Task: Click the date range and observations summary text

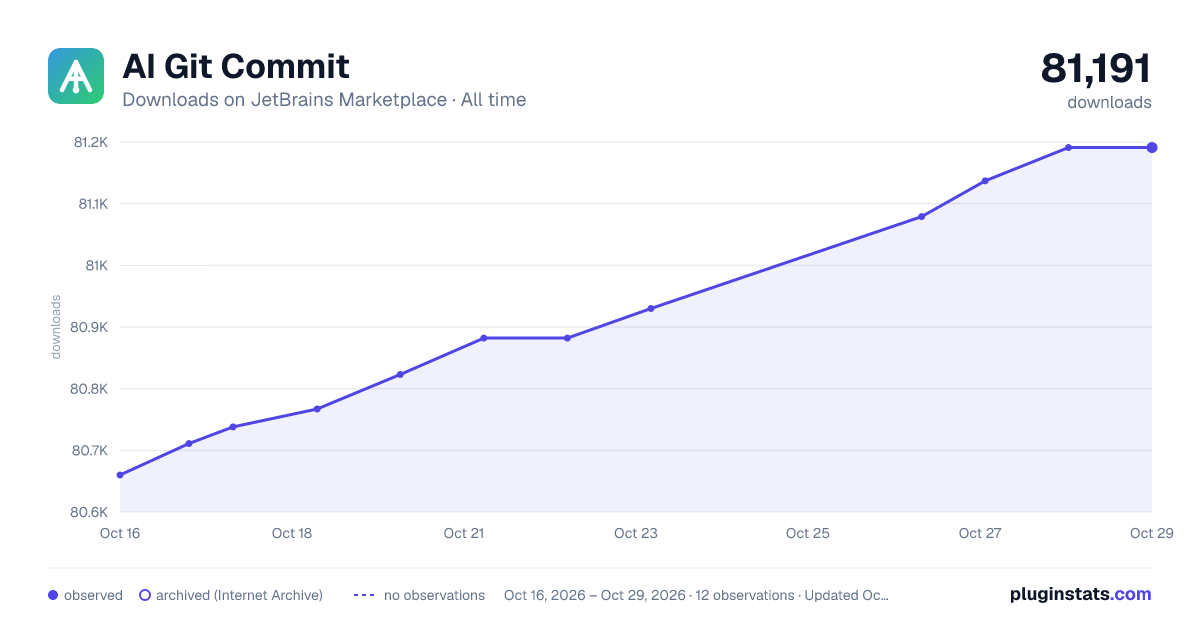Action: click(696, 595)
